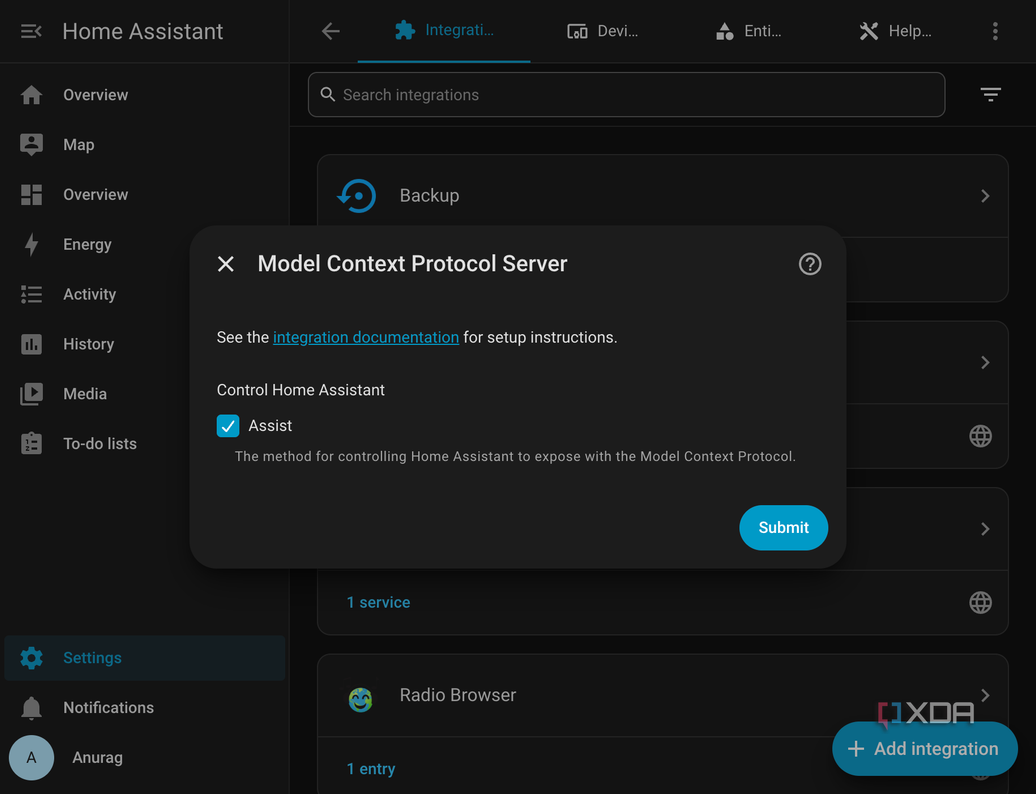The width and height of the screenshot is (1036, 794).
Task: Open the three-dot overflow menu
Action: click(x=995, y=31)
